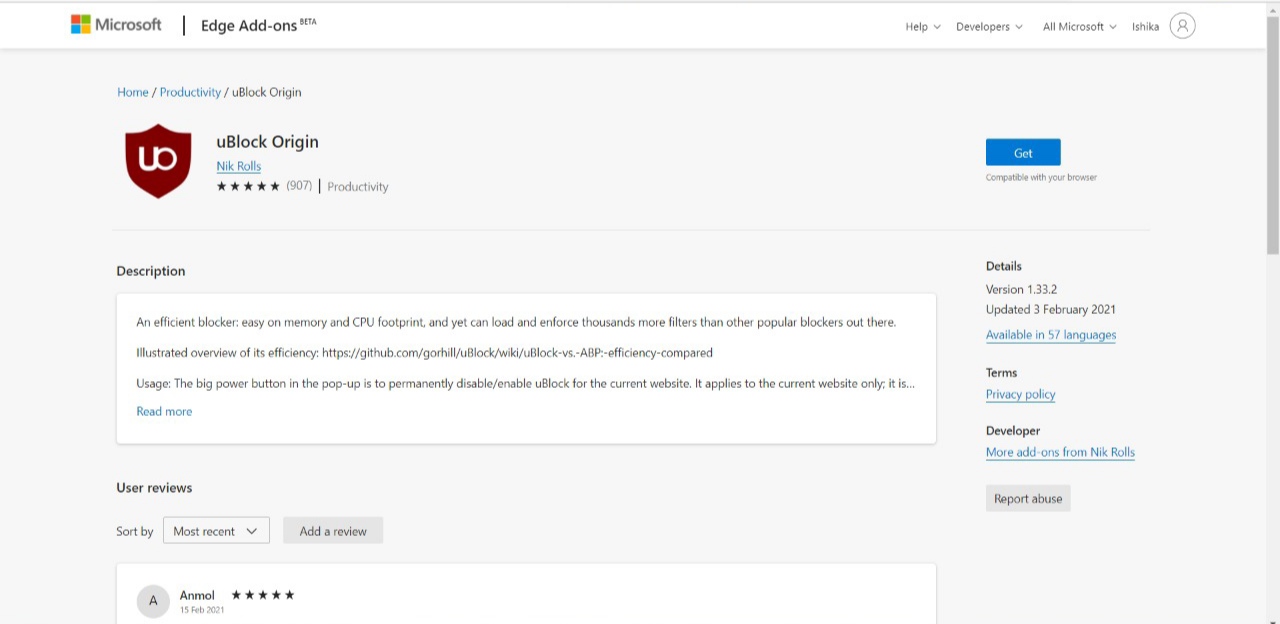Click the Get button
The width and height of the screenshot is (1280, 624).
point(1023,153)
